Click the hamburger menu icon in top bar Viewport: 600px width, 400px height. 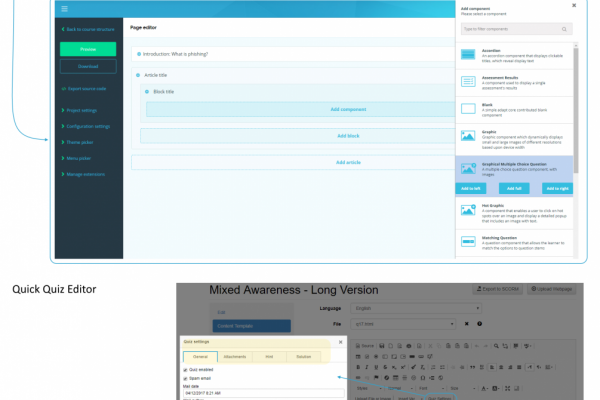[x=65, y=8]
